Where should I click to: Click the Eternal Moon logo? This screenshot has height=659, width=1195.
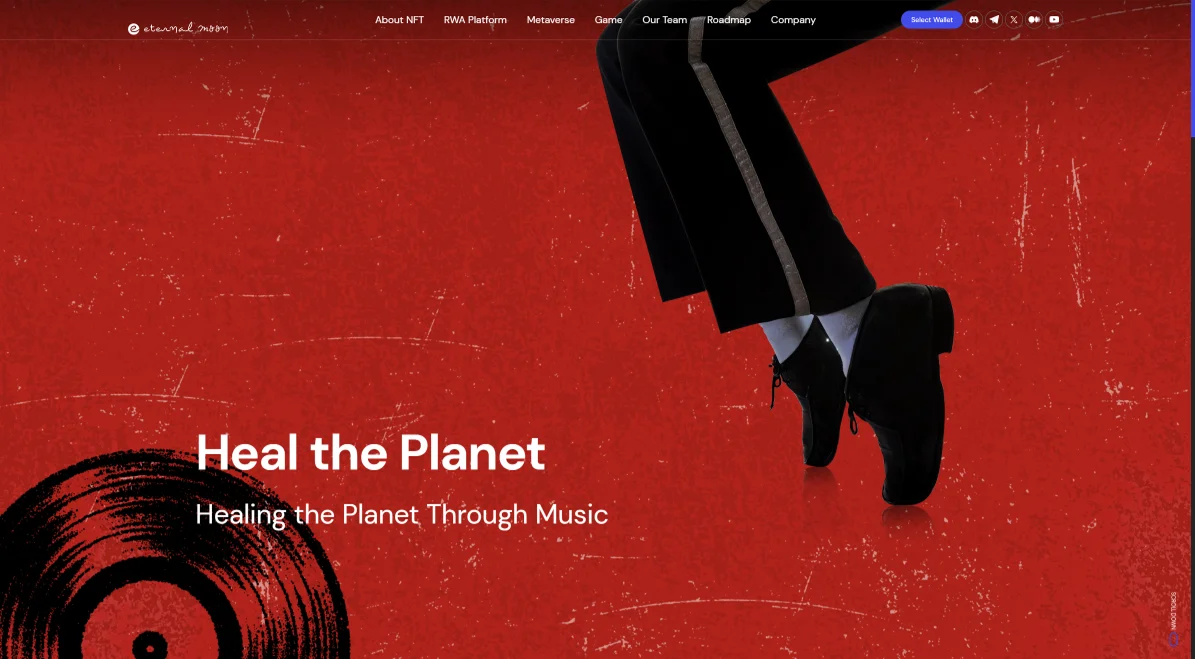pyautogui.click(x=178, y=28)
